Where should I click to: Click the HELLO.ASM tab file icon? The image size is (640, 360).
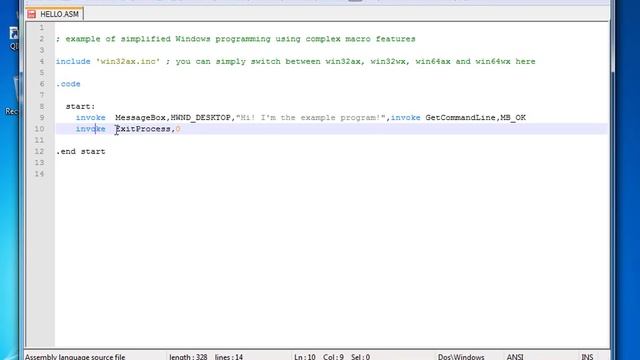tap(32, 14)
